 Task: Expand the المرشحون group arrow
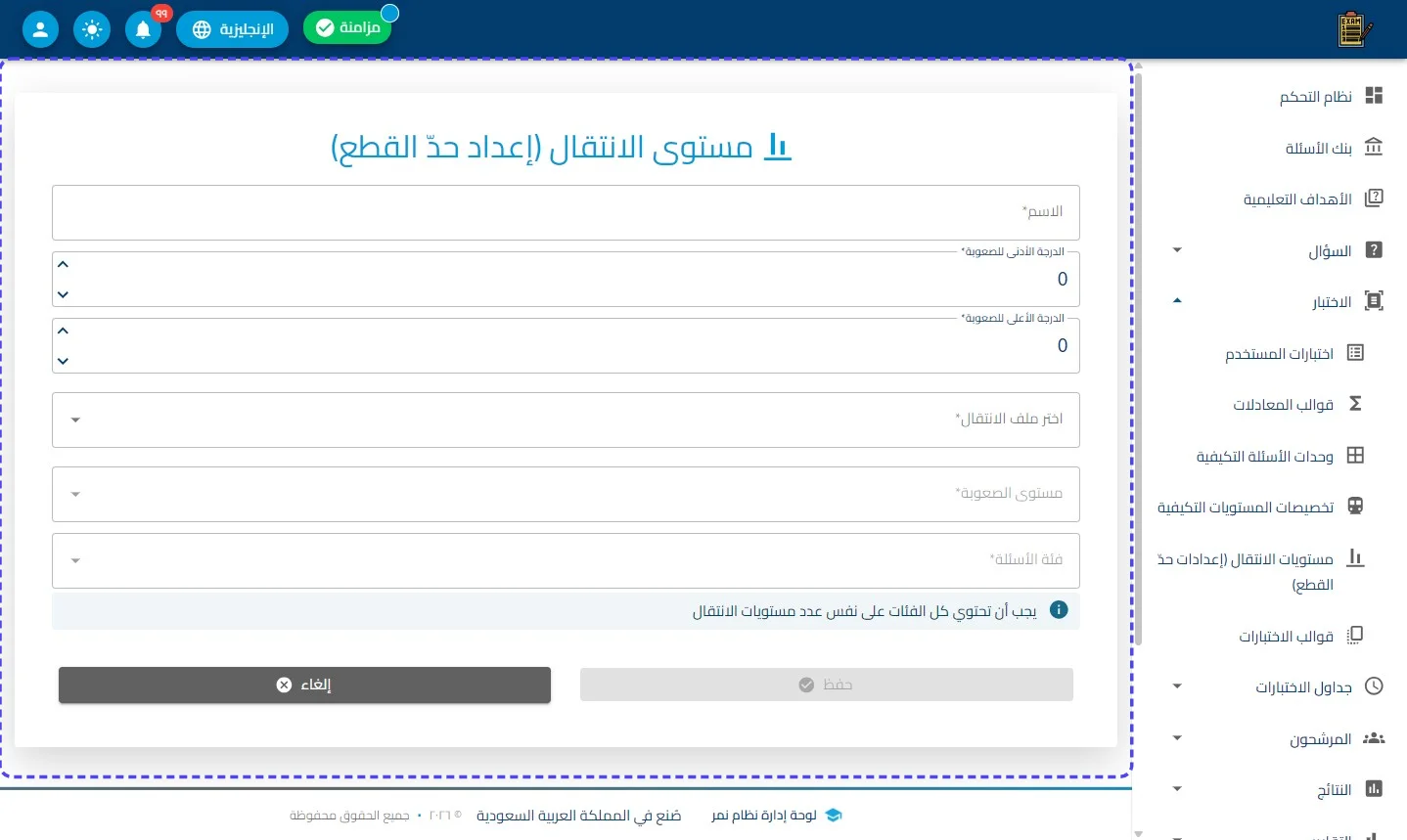tap(1177, 738)
